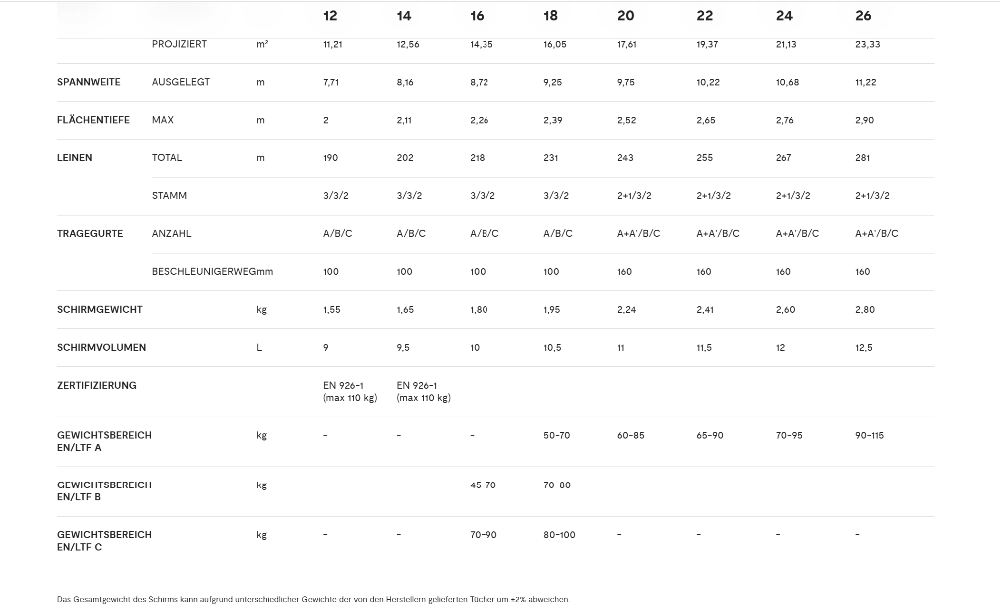This screenshot has width=1000, height=616.
Task: Click the size 20 column header
Action: coord(626,16)
